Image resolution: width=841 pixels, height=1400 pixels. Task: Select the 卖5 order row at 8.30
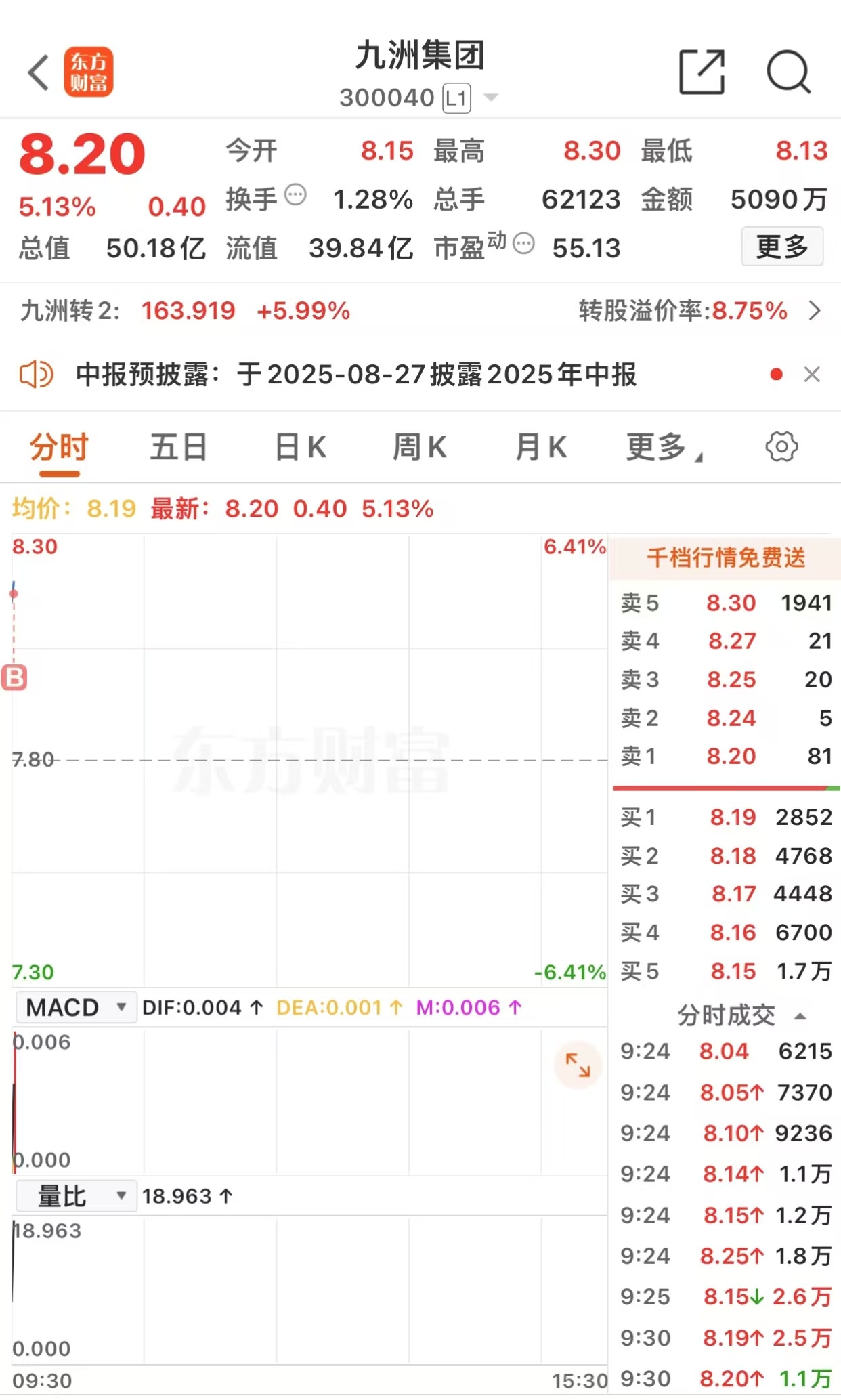click(726, 602)
